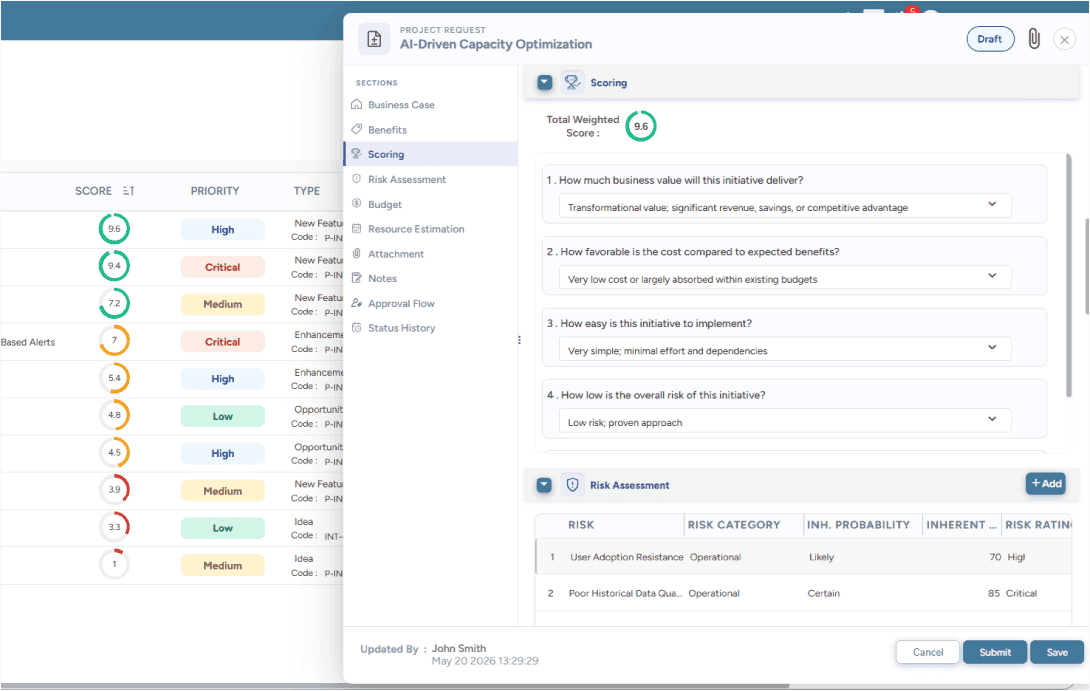The height and width of the screenshot is (691, 1090).
Task: Click the Likely probability cell
Action: 821,557
